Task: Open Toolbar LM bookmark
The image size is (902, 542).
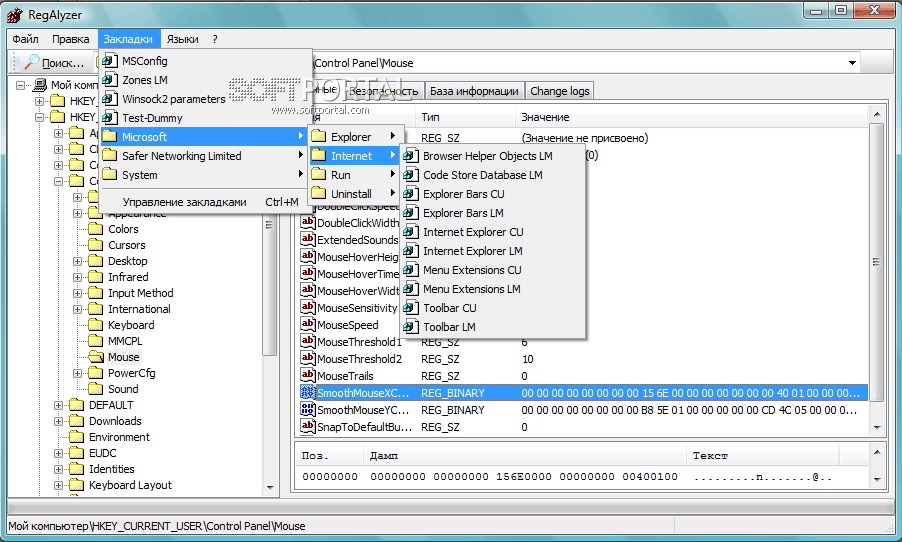Action: [492, 327]
